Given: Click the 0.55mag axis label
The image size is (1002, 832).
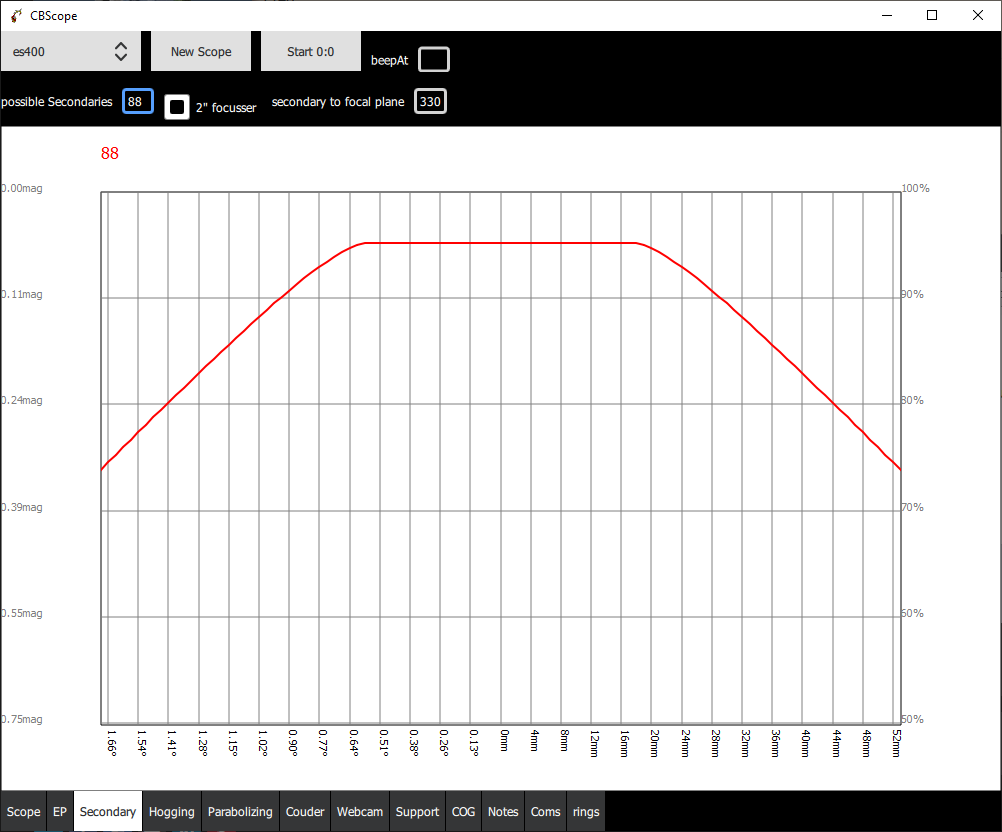Looking at the screenshot, I should 22,613.
